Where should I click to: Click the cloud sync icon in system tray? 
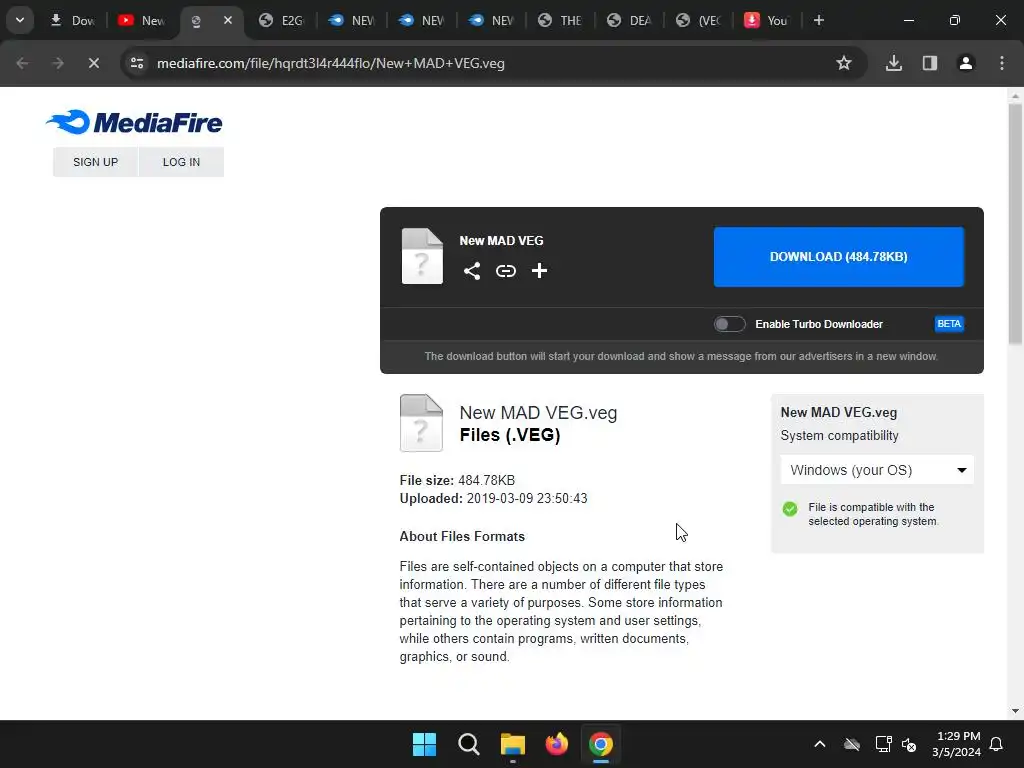[852, 744]
